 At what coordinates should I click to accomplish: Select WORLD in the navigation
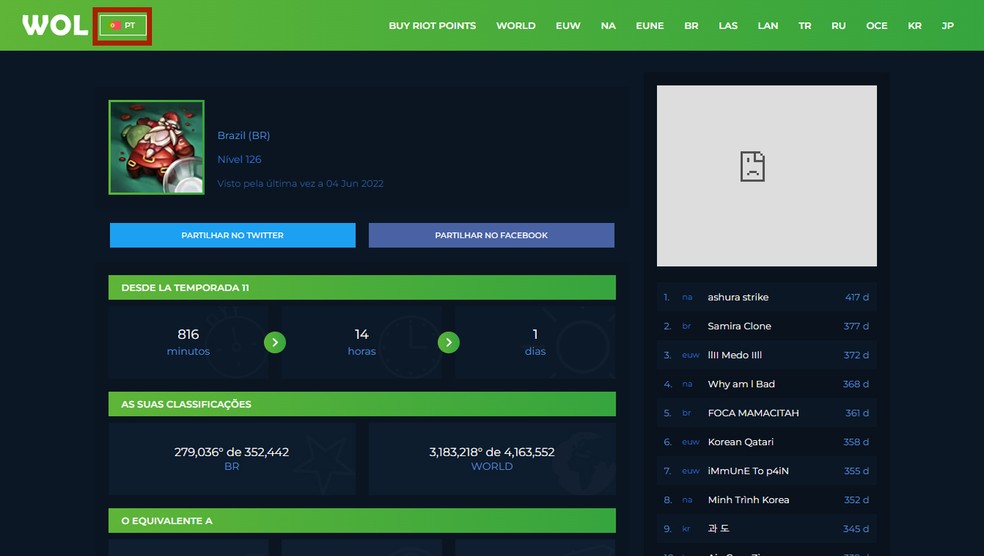[516, 26]
